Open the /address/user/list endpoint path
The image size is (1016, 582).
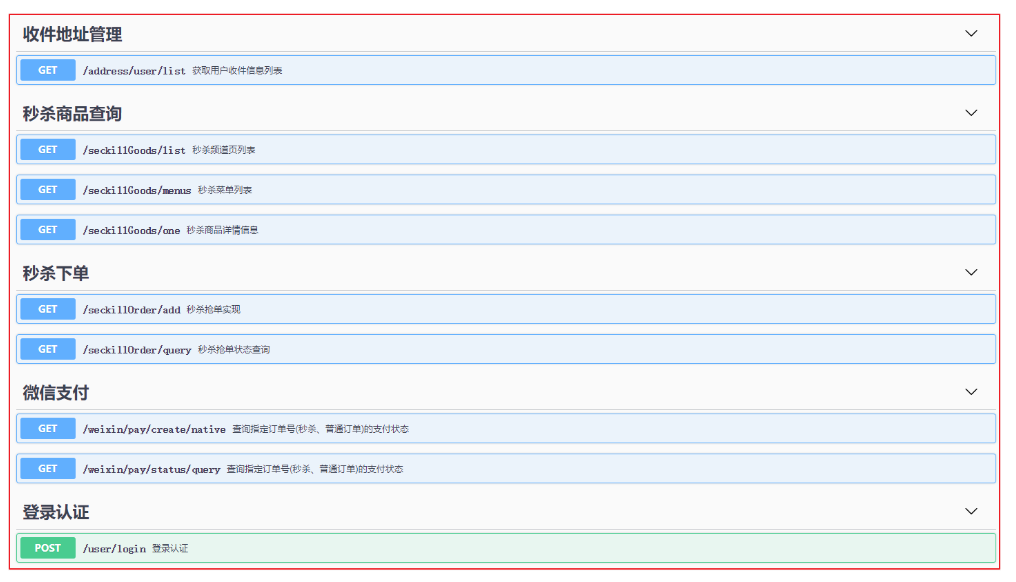coord(134,71)
